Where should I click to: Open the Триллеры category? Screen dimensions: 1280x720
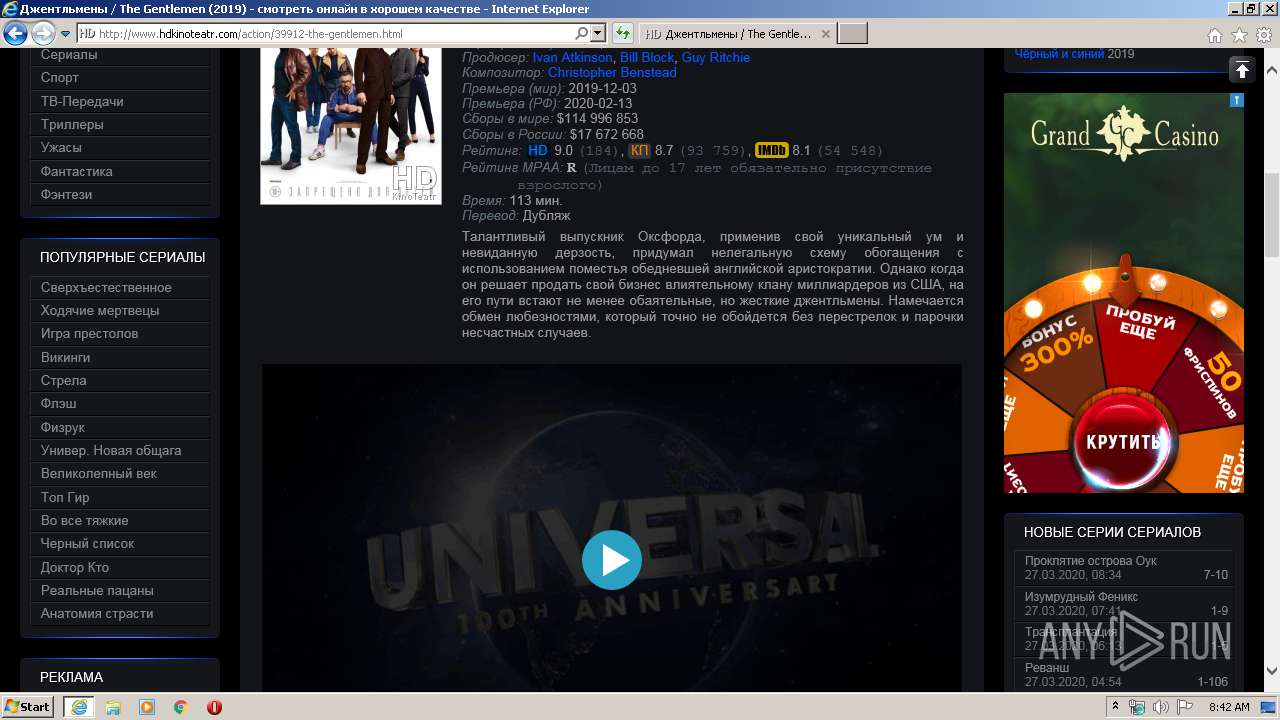coord(120,124)
